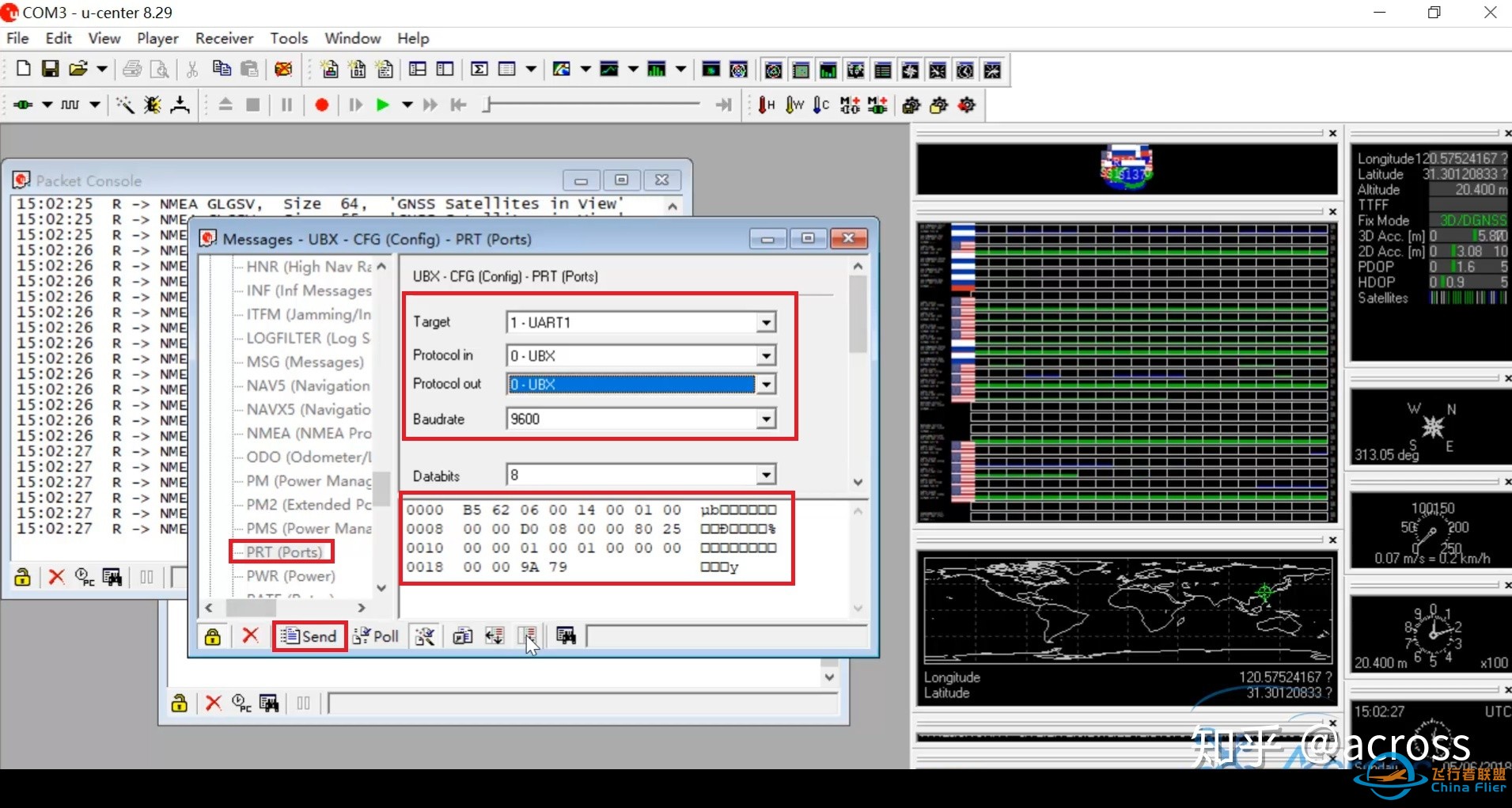Click the lock icon in Packet Console
The image size is (1512, 808).
pos(22,577)
